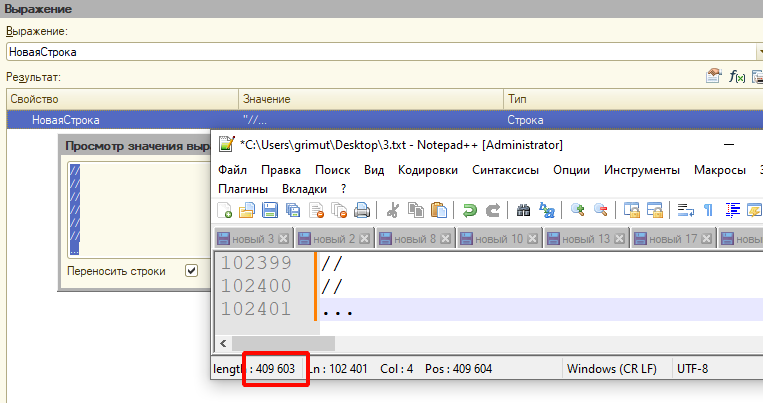
Task: Click the f(x) function icon
Action: [737, 76]
